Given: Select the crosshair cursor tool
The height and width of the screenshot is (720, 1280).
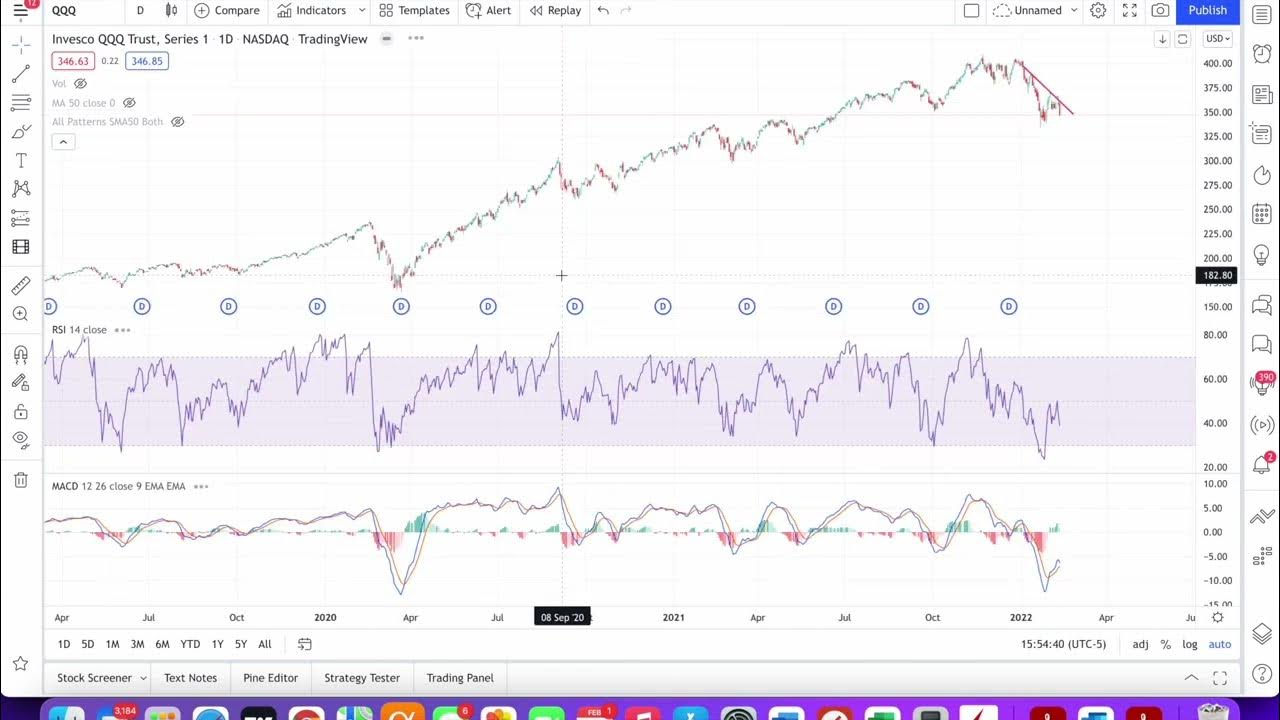Looking at the screenshot, I should point(20,46).
